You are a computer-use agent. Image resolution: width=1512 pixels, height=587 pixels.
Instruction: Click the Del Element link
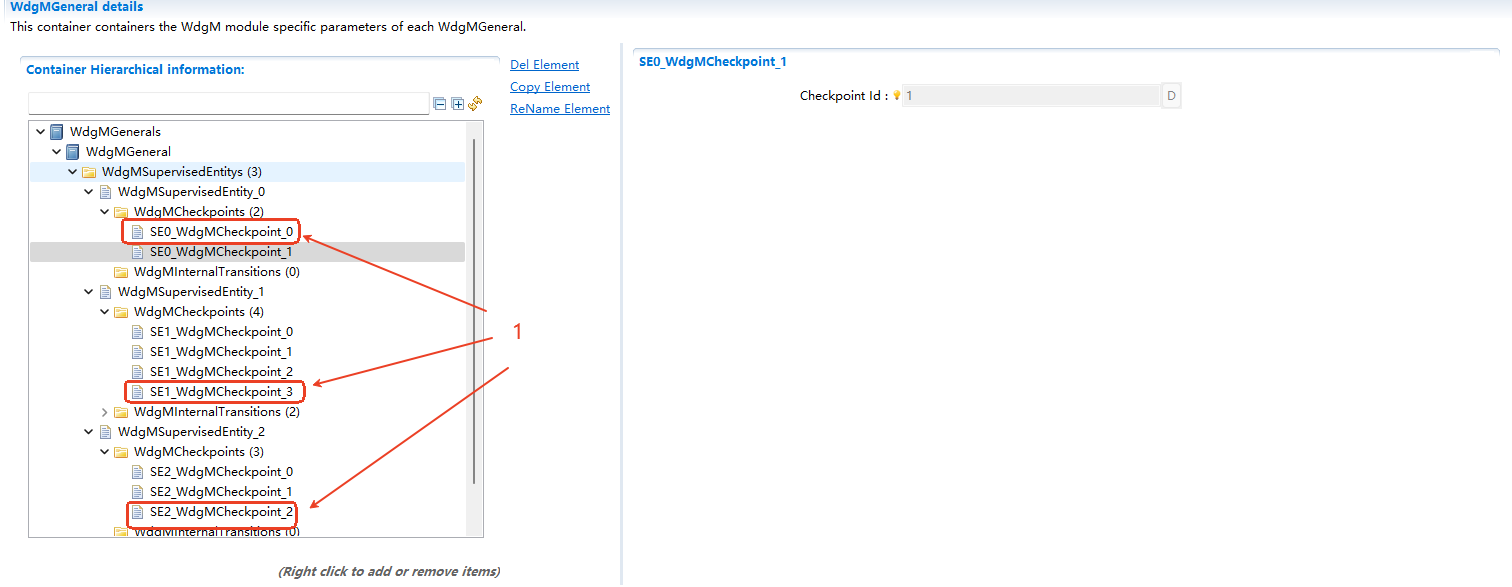click(544, 64)
